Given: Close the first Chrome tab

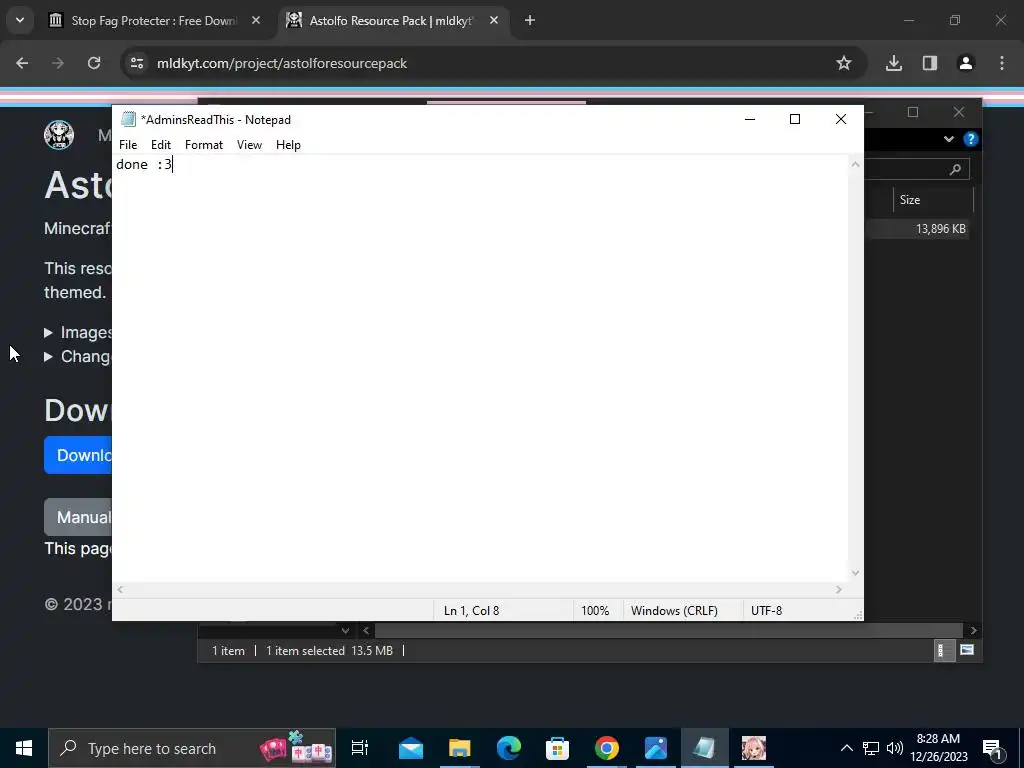Looking at the screenshot, I should pos(256,21).
